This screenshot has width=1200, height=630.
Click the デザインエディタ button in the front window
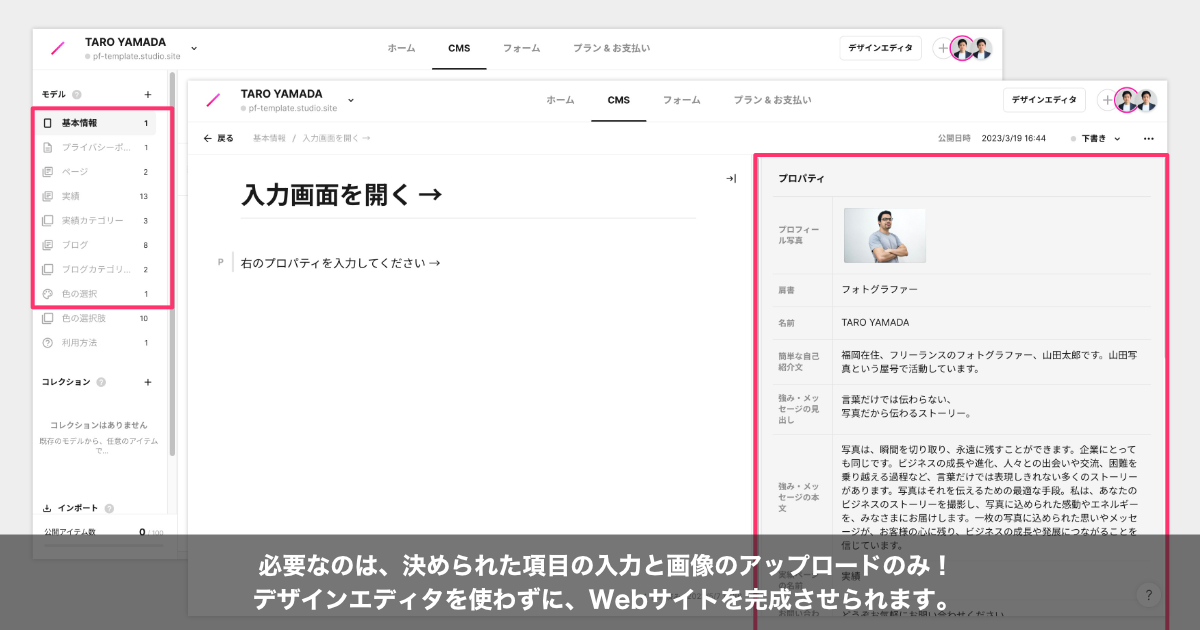pyautogui.click(x=1044, y=100)
